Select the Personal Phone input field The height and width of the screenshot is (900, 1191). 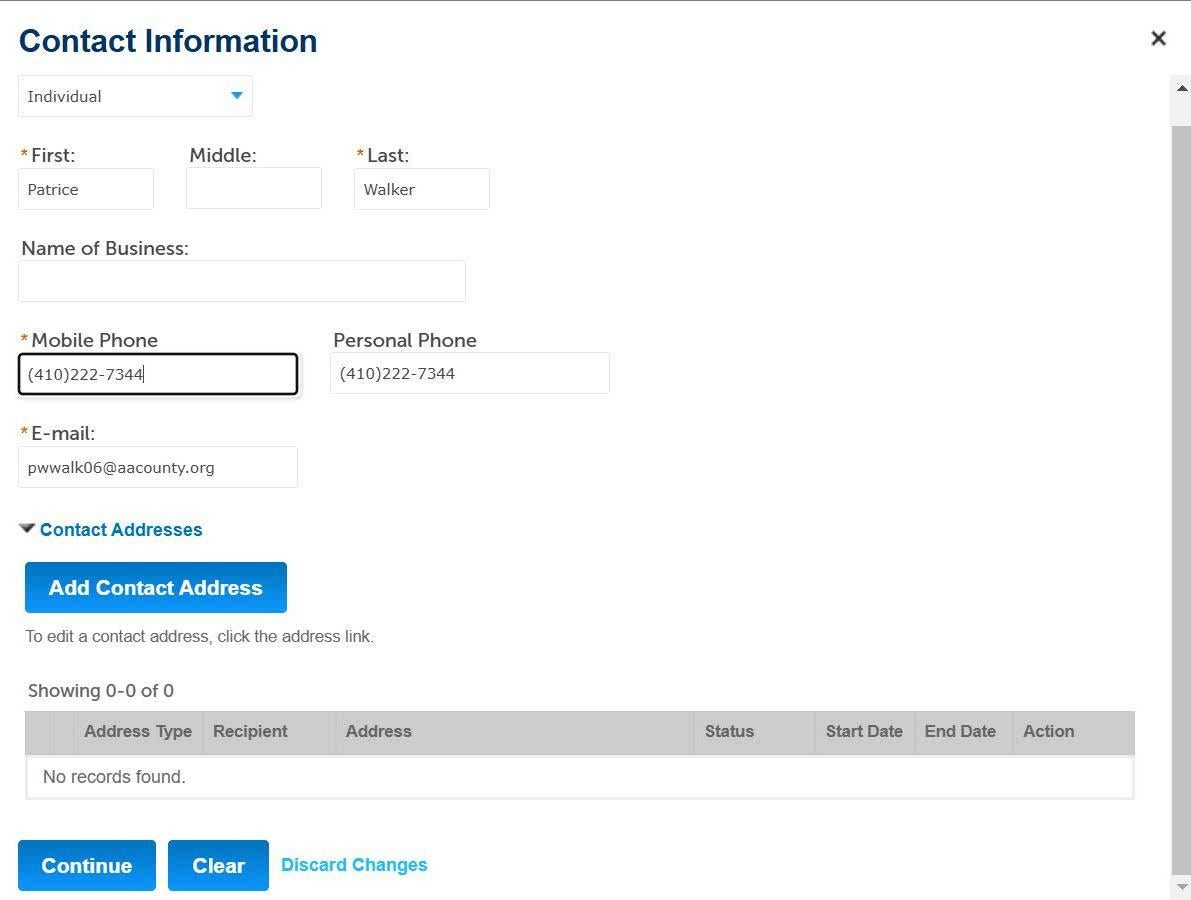tap(469, 372)
